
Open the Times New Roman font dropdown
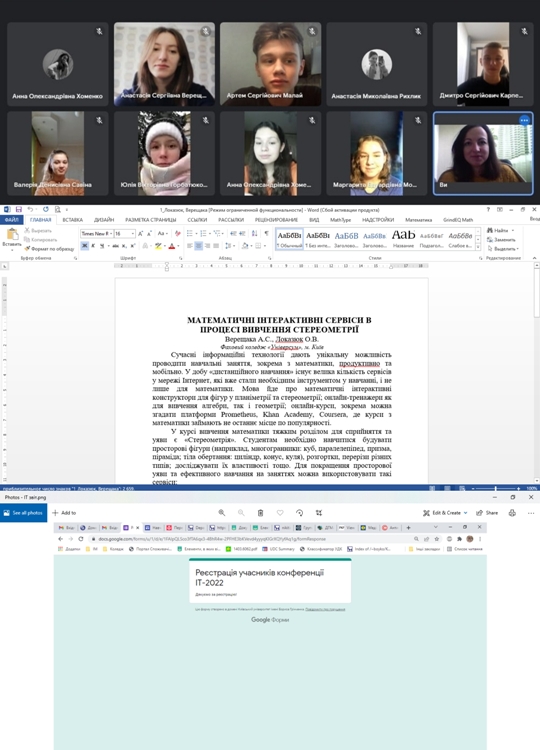(97, 233)
